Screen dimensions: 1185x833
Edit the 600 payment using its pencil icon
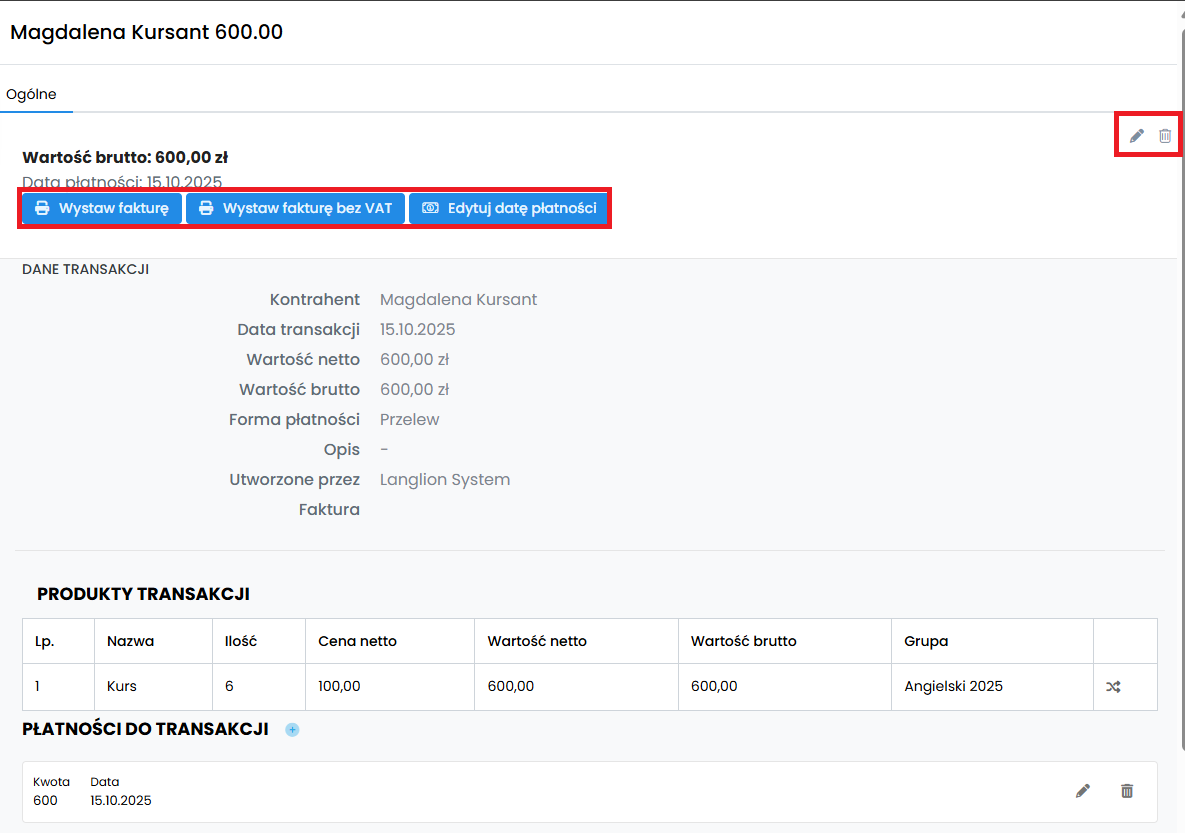[x=1082, y=791]
